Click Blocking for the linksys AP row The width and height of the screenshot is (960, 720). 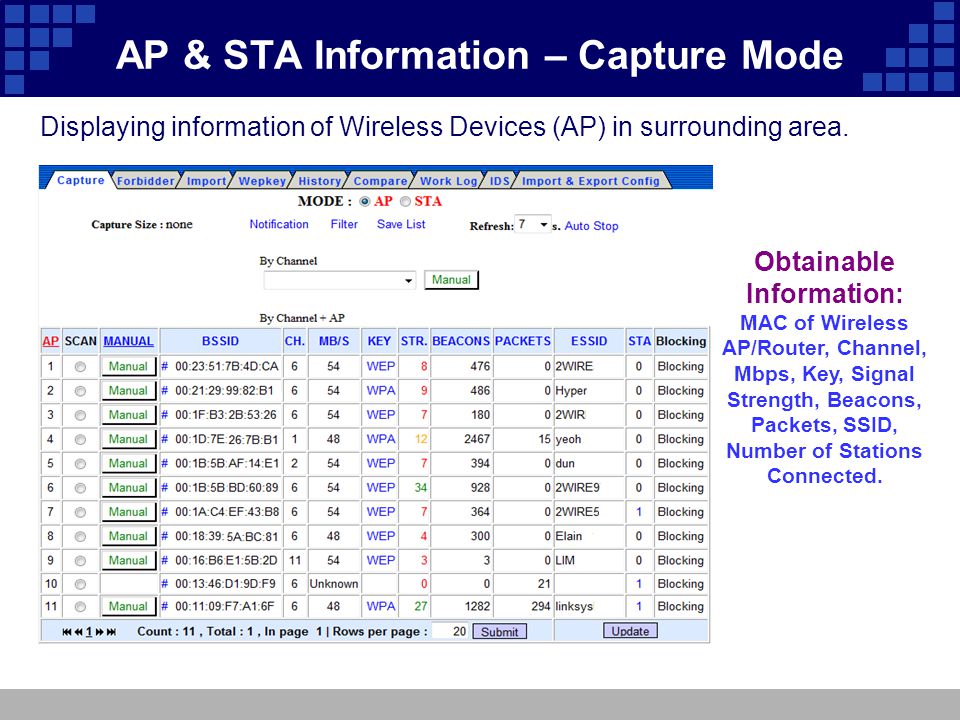[680, 607]
